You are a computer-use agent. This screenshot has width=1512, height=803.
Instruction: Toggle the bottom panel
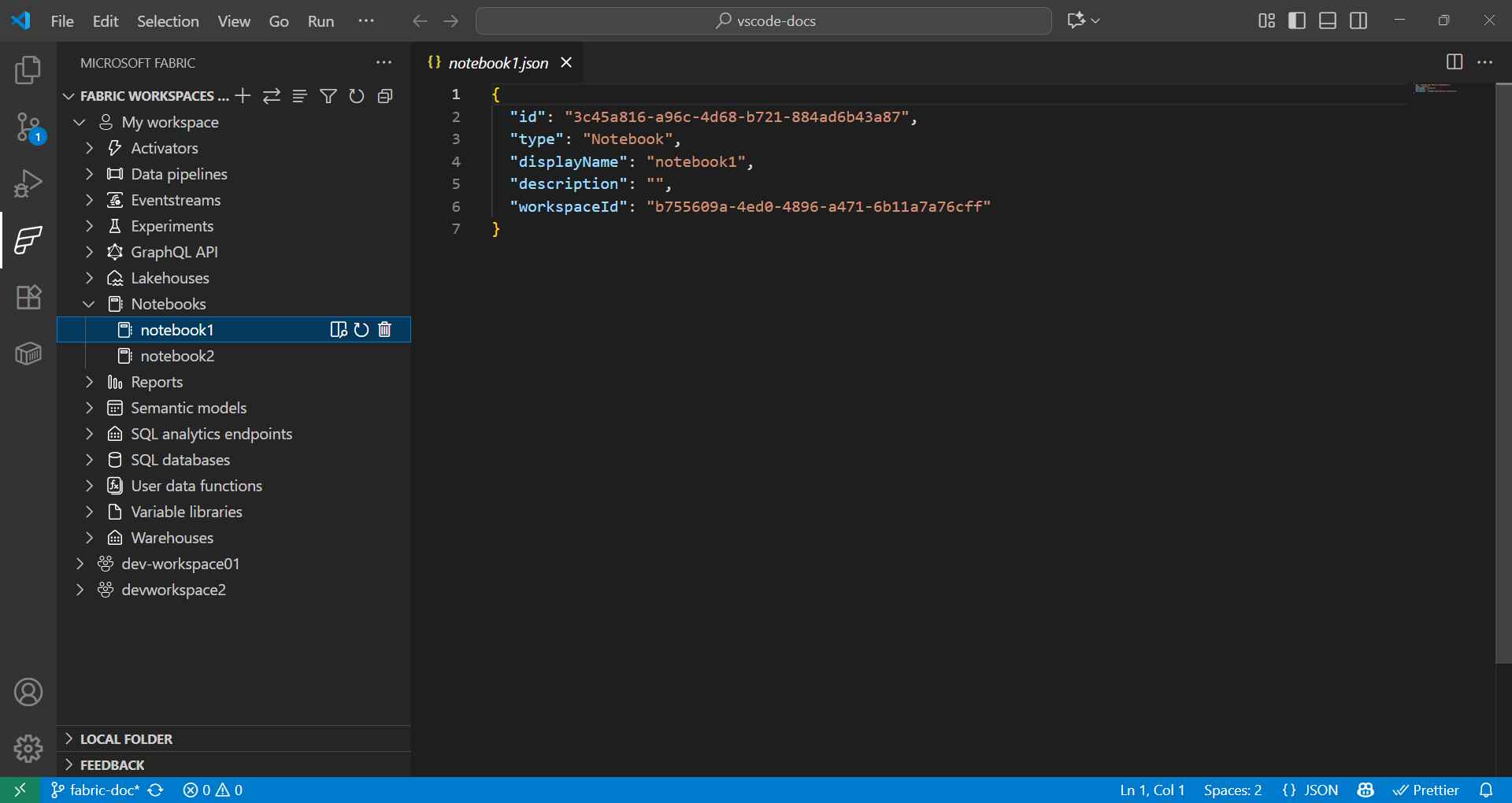pos(1327,20)
